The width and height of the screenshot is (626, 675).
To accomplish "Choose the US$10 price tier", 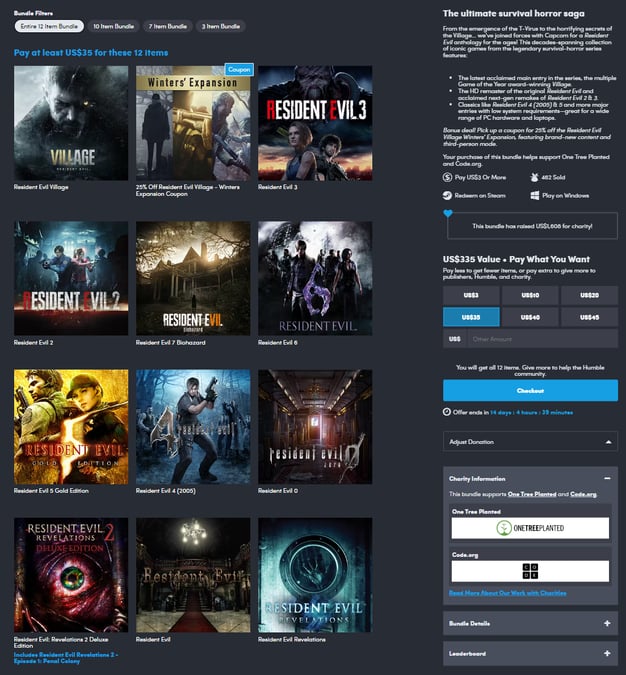I will point(530,295).
